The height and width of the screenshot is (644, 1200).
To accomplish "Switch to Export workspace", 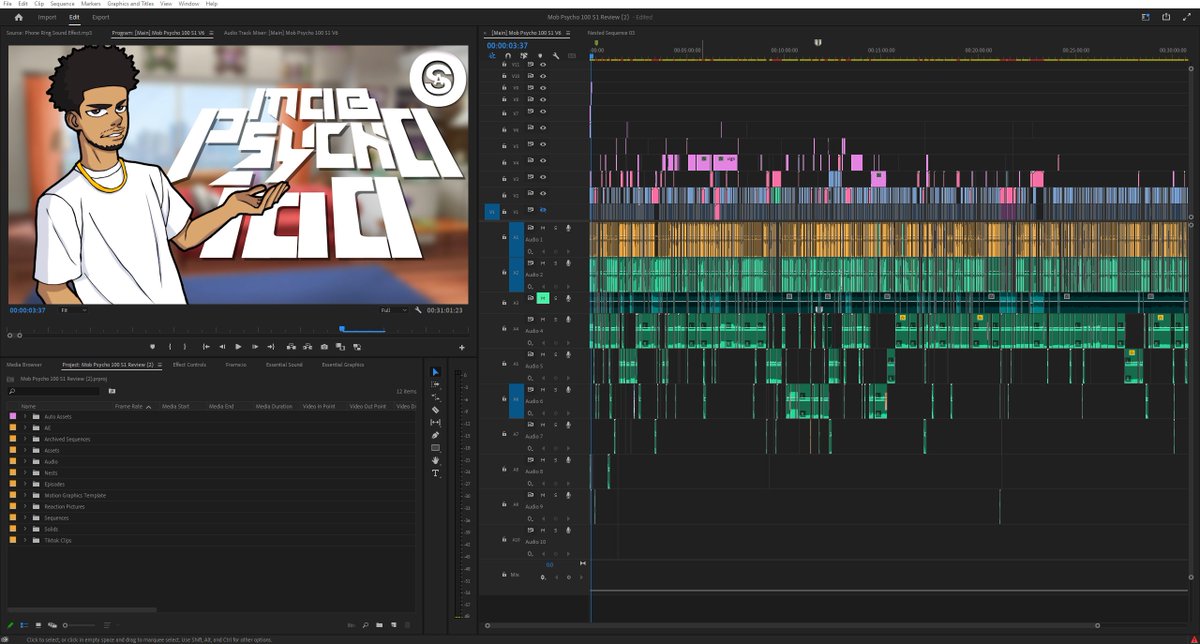I will (101, 17).
